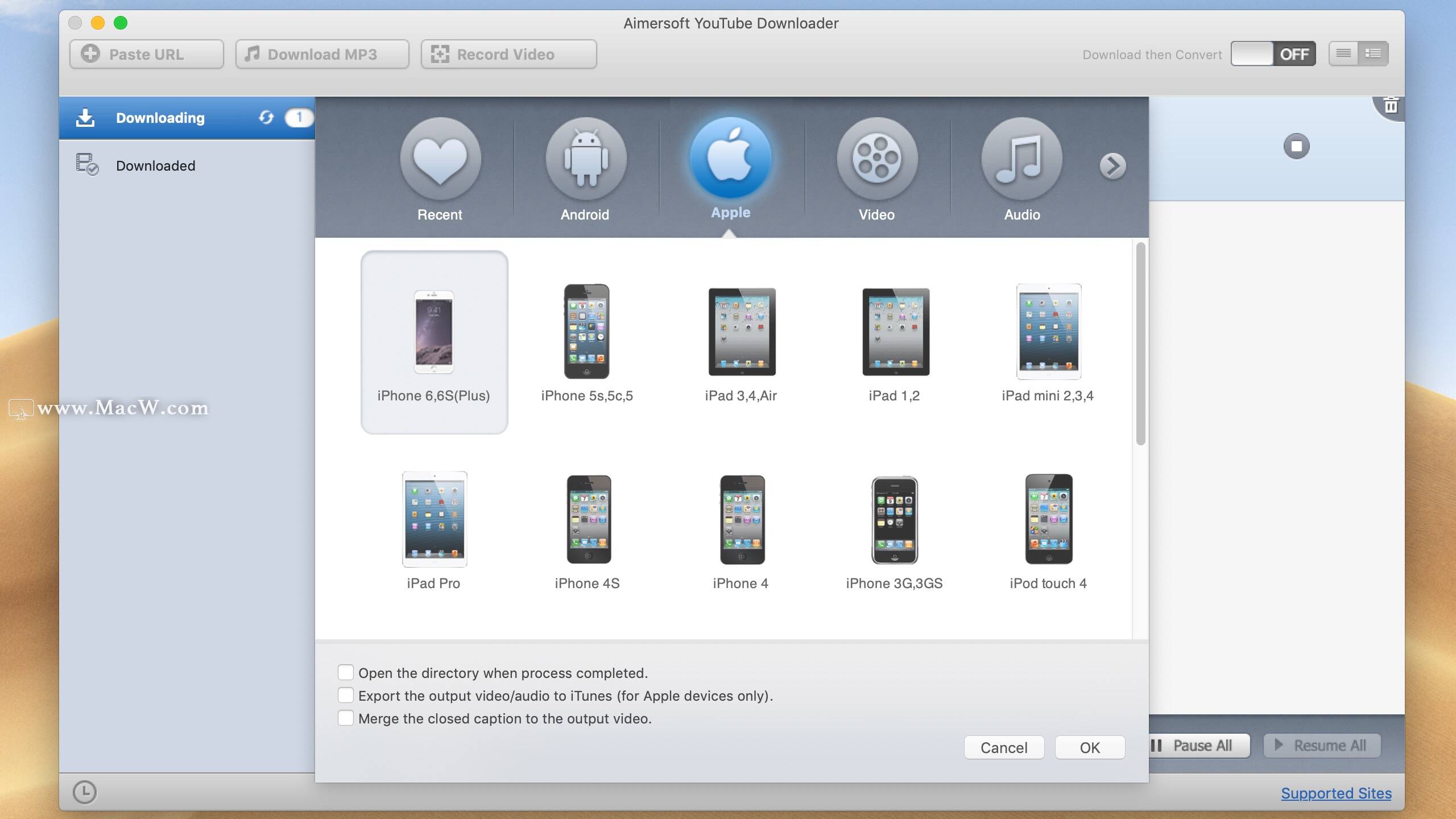The image size is (1456, 819).
Task: Click Cancel in the format dialog
Action: point(1004,747)
